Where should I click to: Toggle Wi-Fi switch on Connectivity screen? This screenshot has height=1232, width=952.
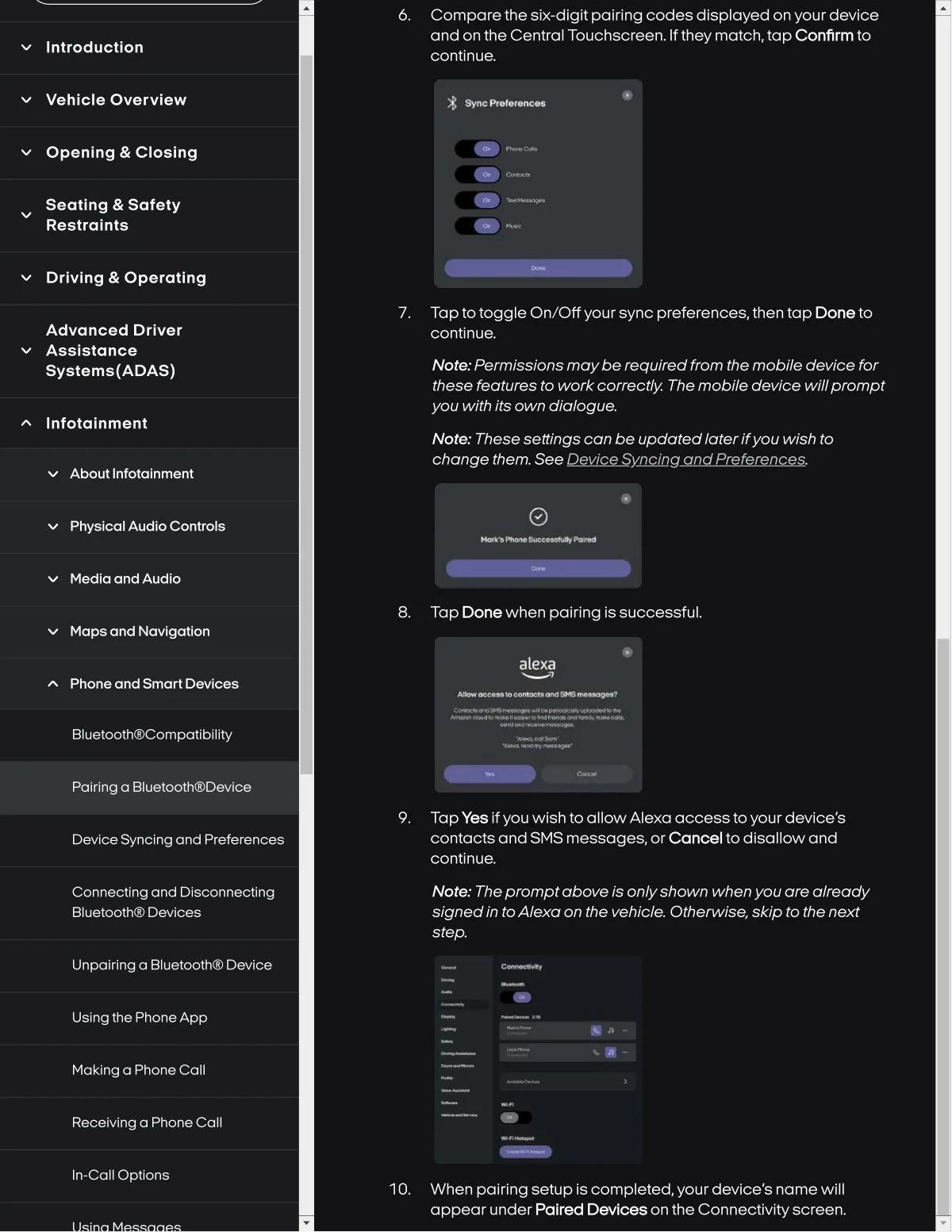(x=516, y=1118)
